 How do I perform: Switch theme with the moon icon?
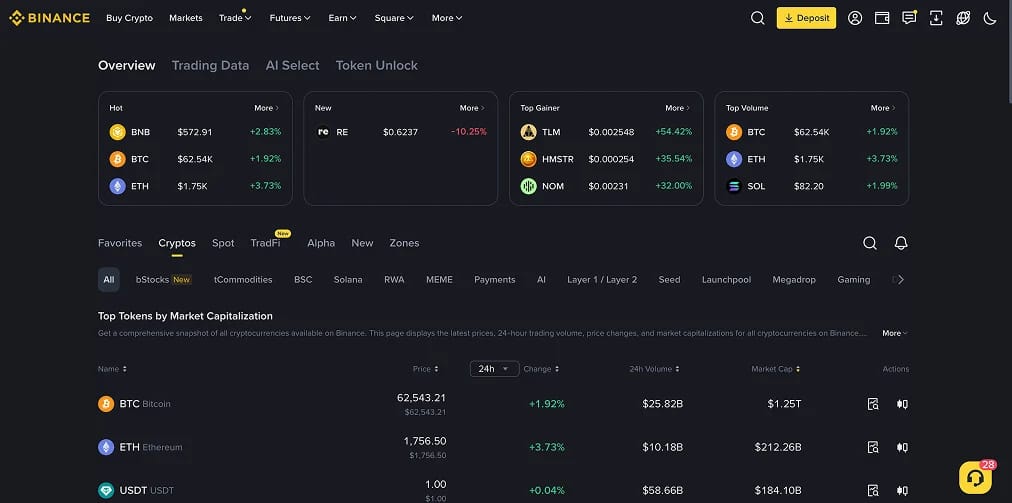[x=990, y=18]
